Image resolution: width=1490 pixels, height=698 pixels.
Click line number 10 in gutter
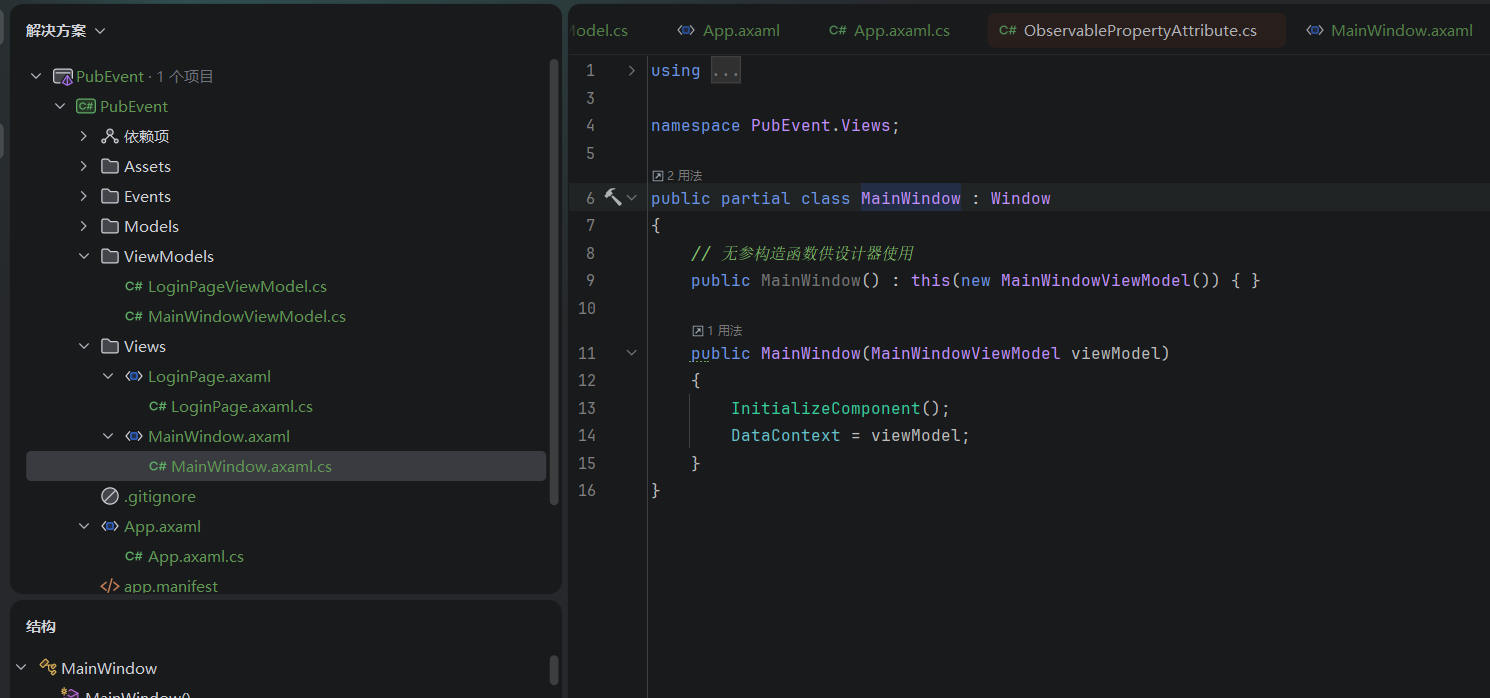click(586, 309)
